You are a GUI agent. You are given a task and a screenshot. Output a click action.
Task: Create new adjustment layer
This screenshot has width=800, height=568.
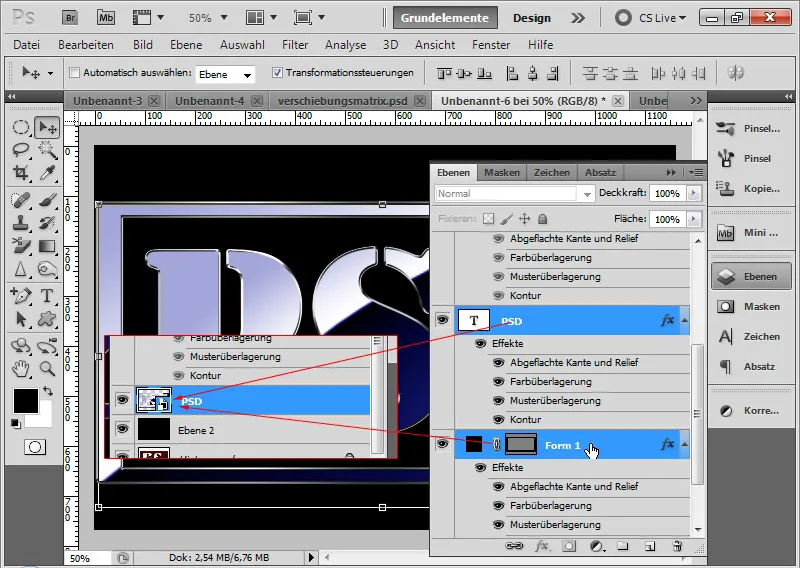tap(597, 546)
